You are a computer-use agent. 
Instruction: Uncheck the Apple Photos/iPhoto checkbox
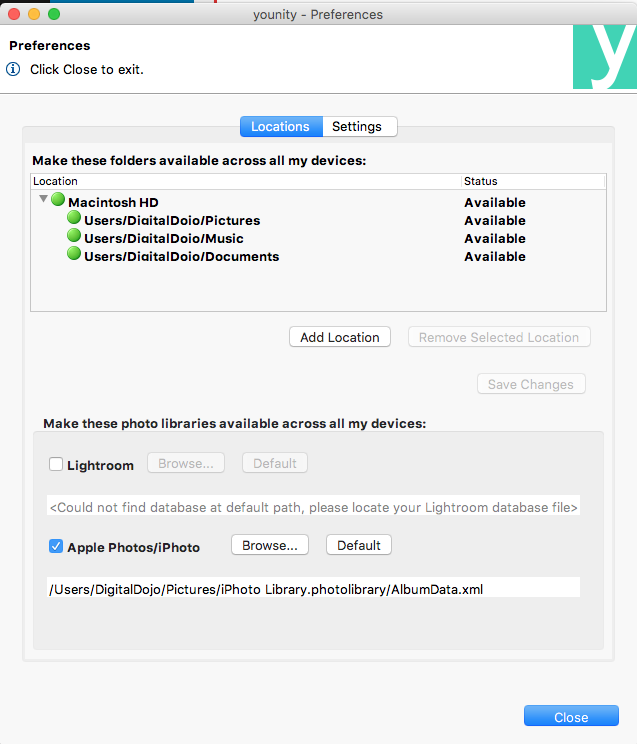tap(56, 546)
